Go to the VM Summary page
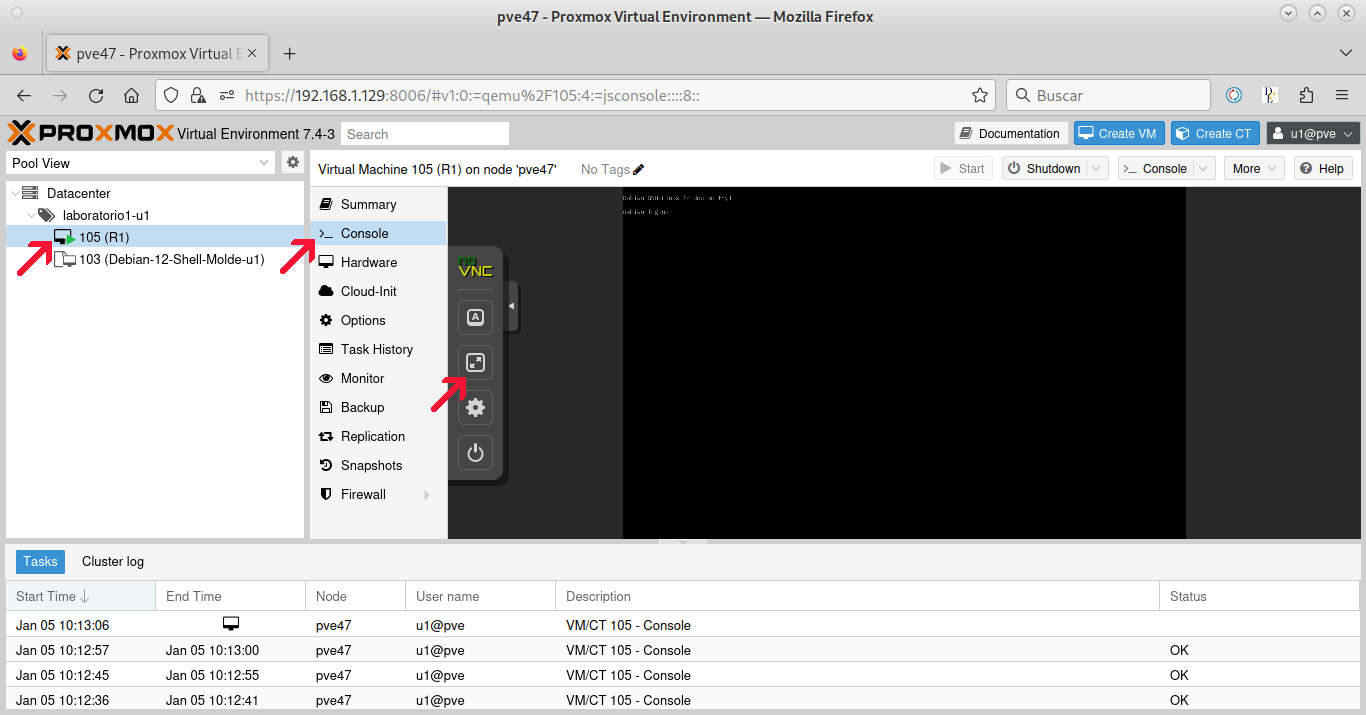The image size is (1366, 715). (378, 205)
